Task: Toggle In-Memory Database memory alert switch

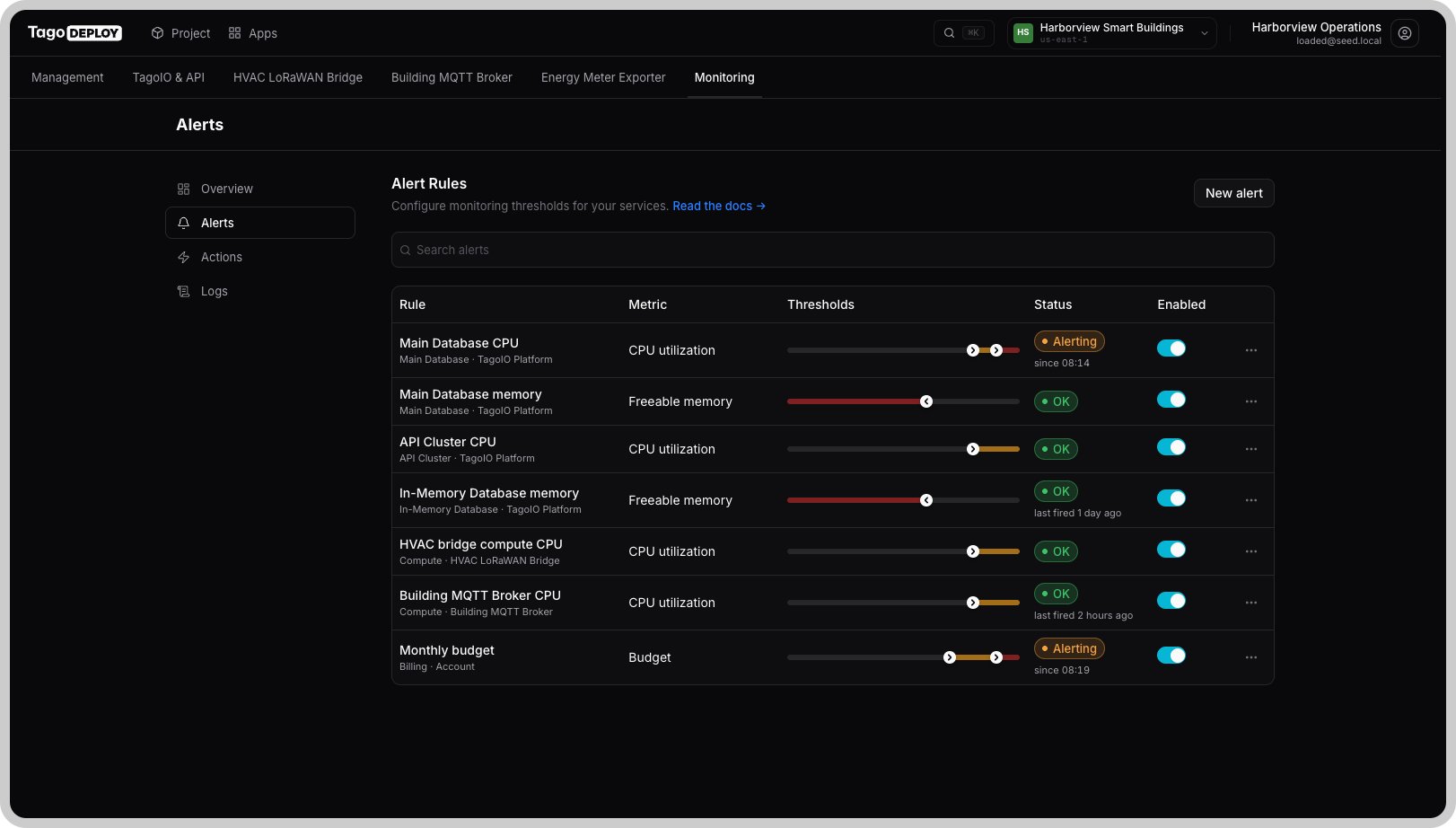Action: coord(1171,498)
